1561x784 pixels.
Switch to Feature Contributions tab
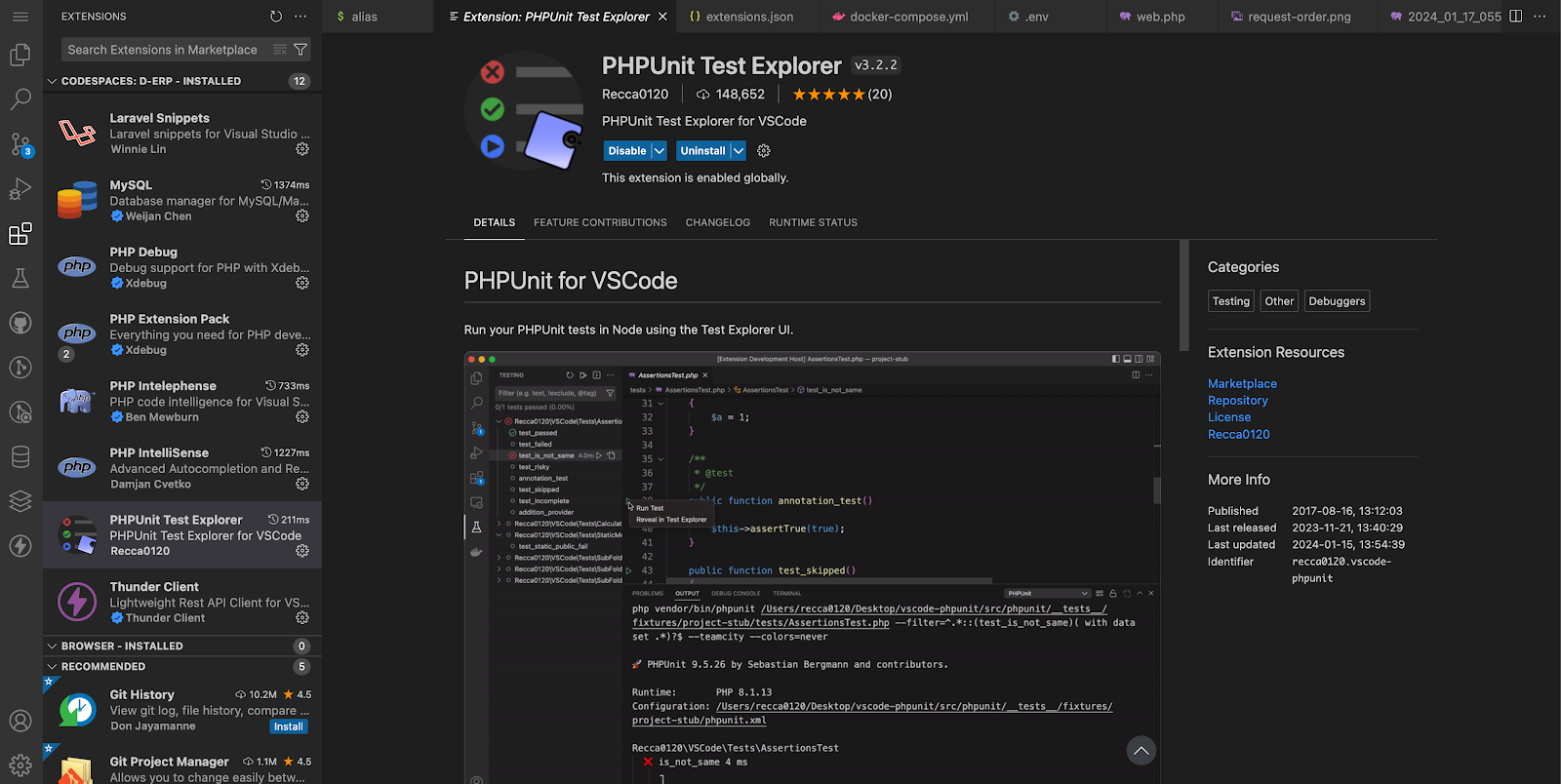[x=600, y=222]
